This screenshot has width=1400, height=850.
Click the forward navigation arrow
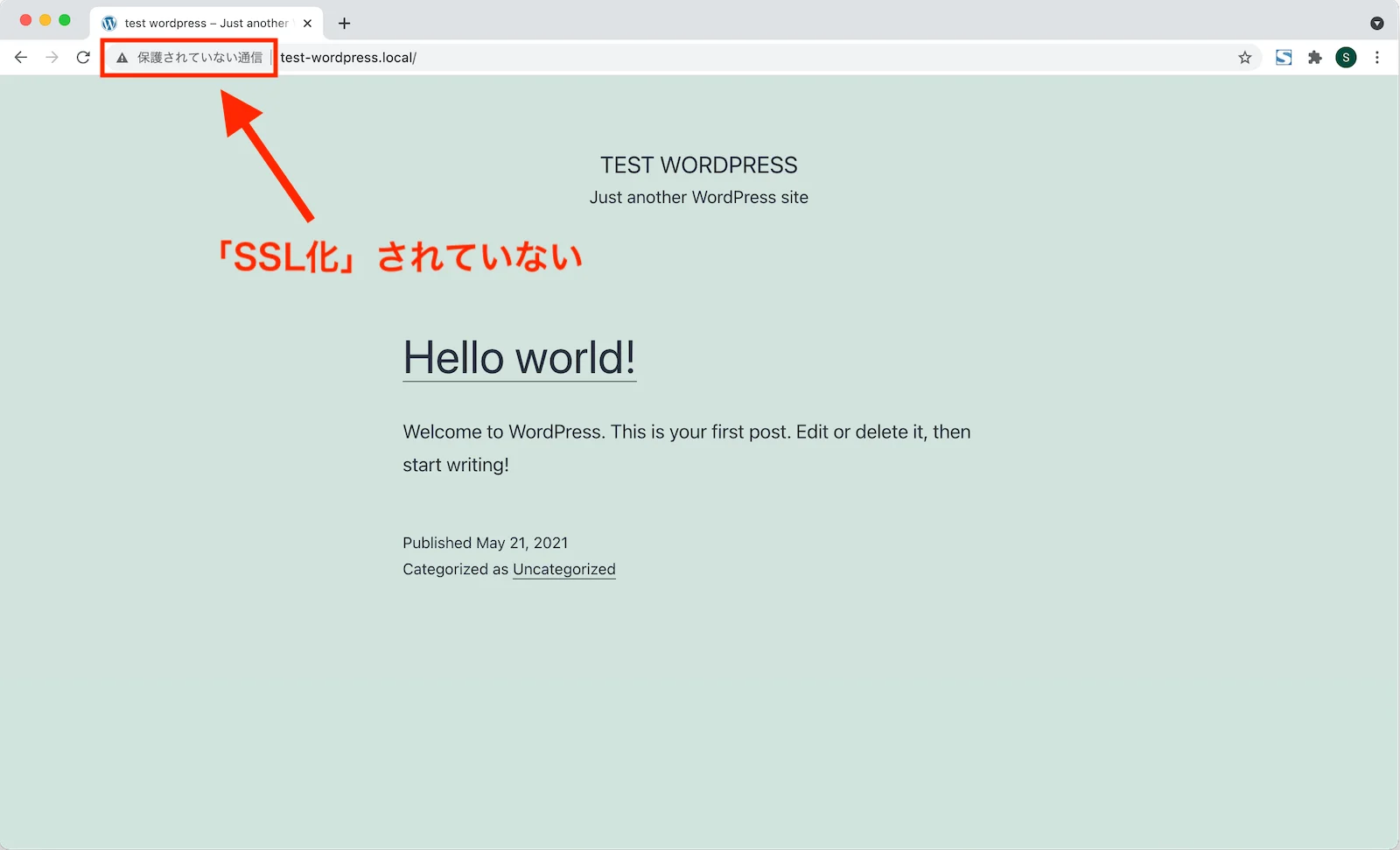click(x=52, y=57)
